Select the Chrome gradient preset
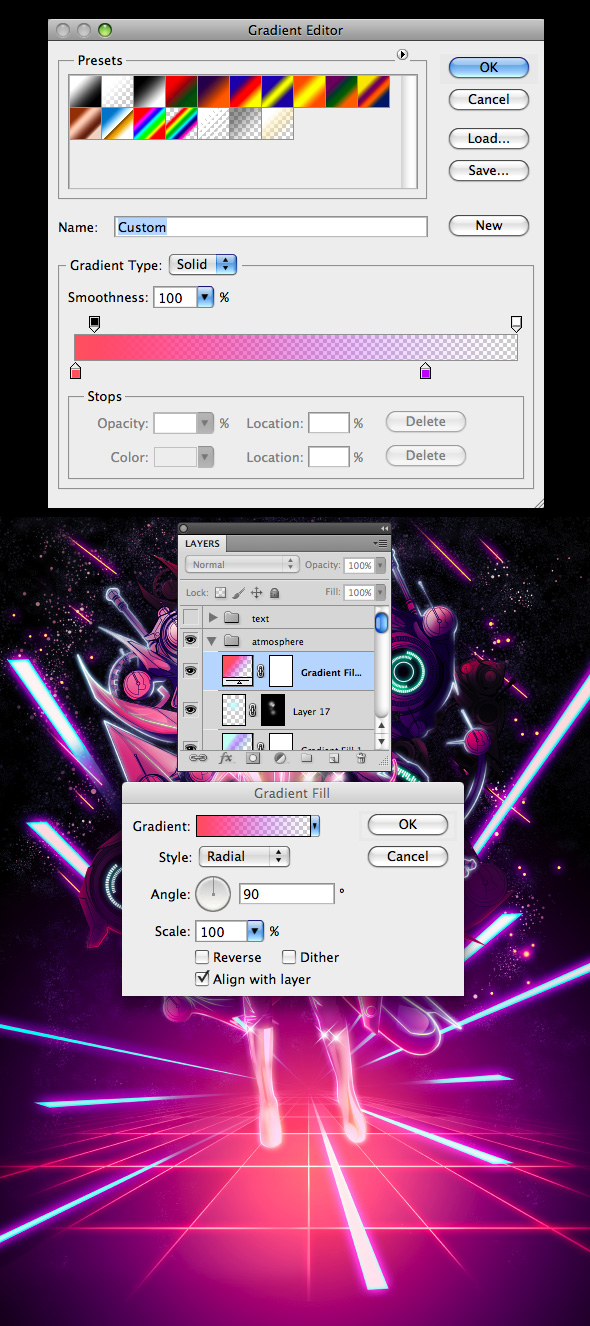The width and height of the screenshot is (590, 1326). pos(117,124)
